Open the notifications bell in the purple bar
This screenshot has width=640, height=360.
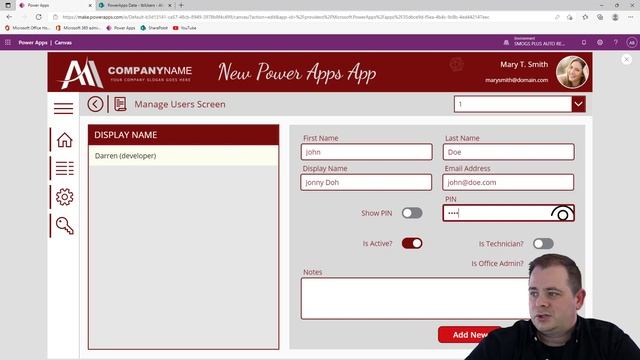point(584,42)
